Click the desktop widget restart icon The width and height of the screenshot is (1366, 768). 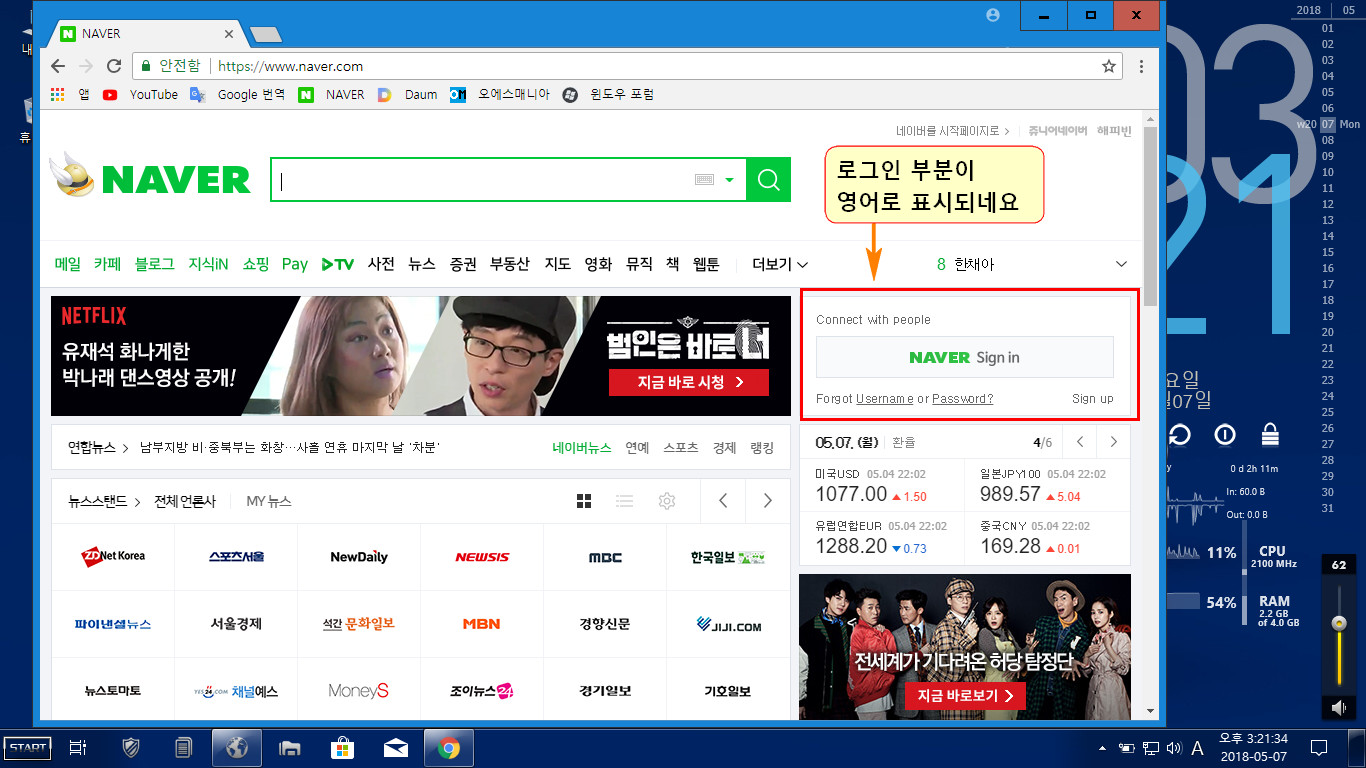[1180, 434]
